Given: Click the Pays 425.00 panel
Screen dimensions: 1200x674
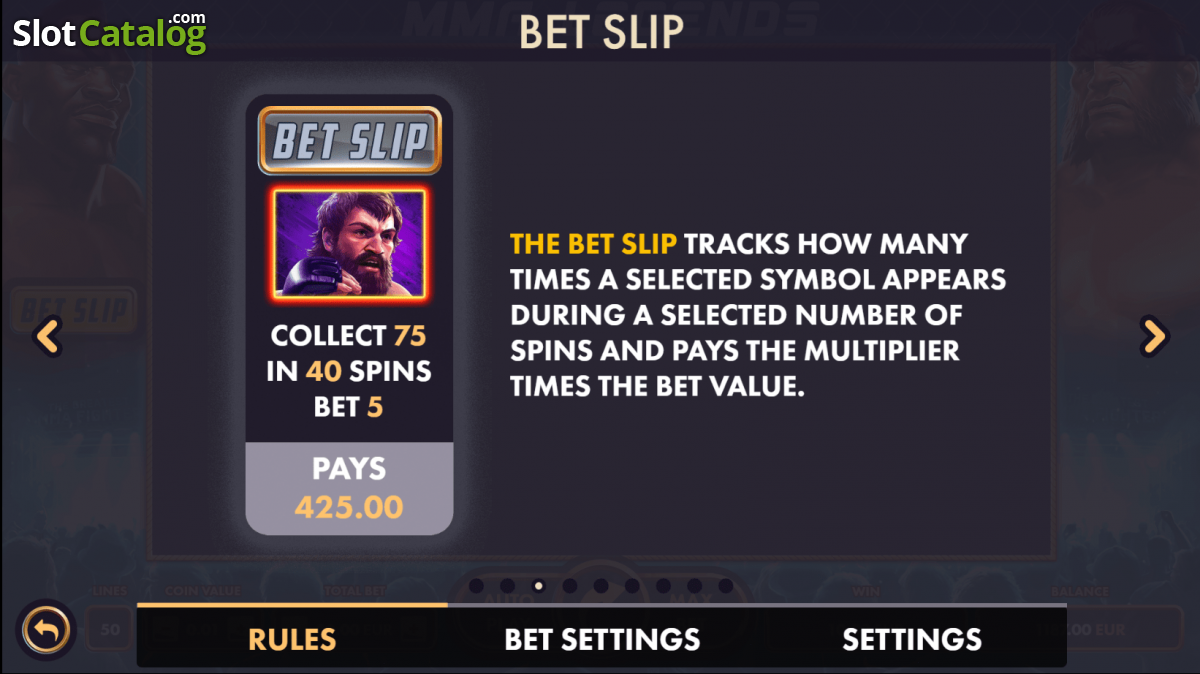Looking at the screenshot, I should click(x=349, y=488).
